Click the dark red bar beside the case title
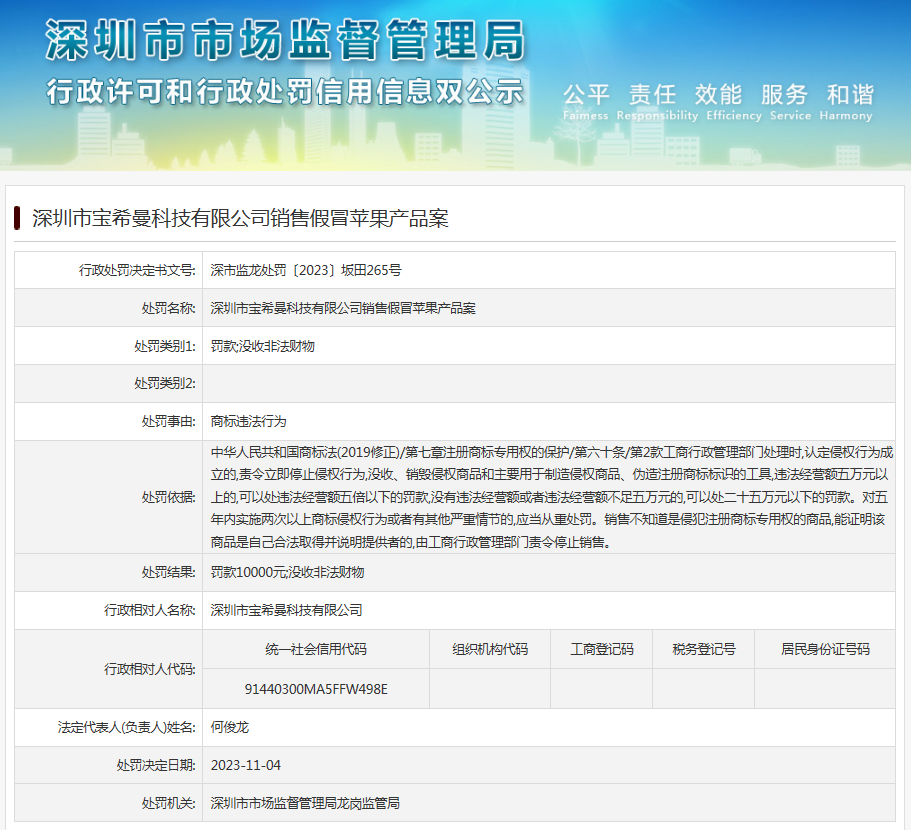The width and height of the screenshot is (911, 830). pyautogui.click(x=17, y=218)
